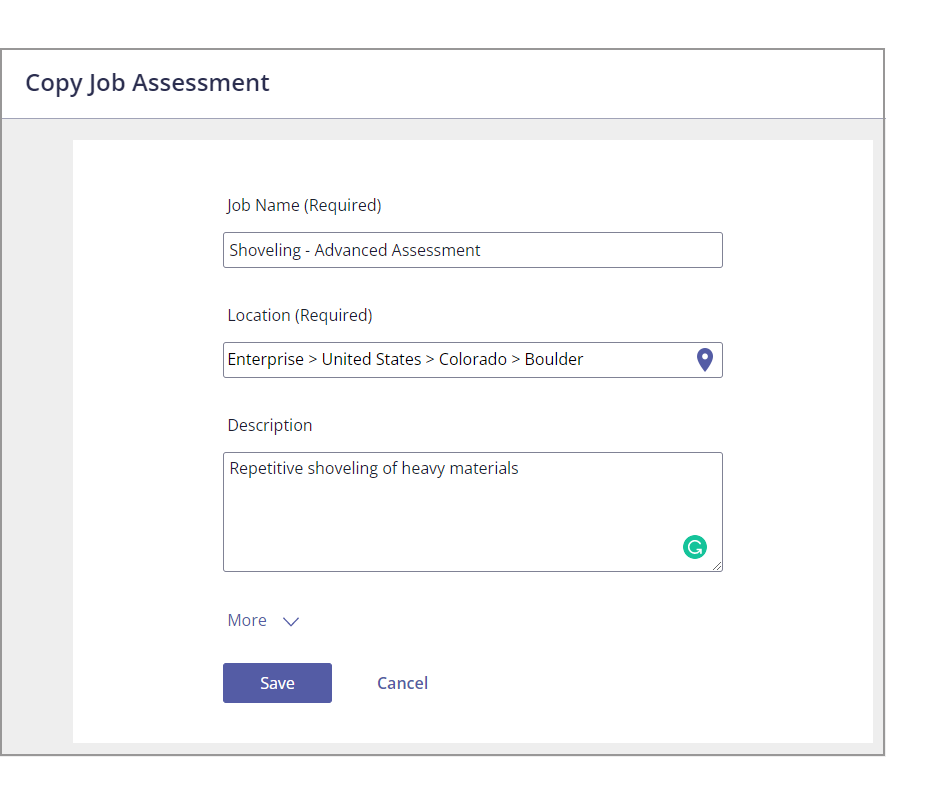934x805 pixels.
Task: Expand options with the More chevron arrow
Action: tap(291, 621)
